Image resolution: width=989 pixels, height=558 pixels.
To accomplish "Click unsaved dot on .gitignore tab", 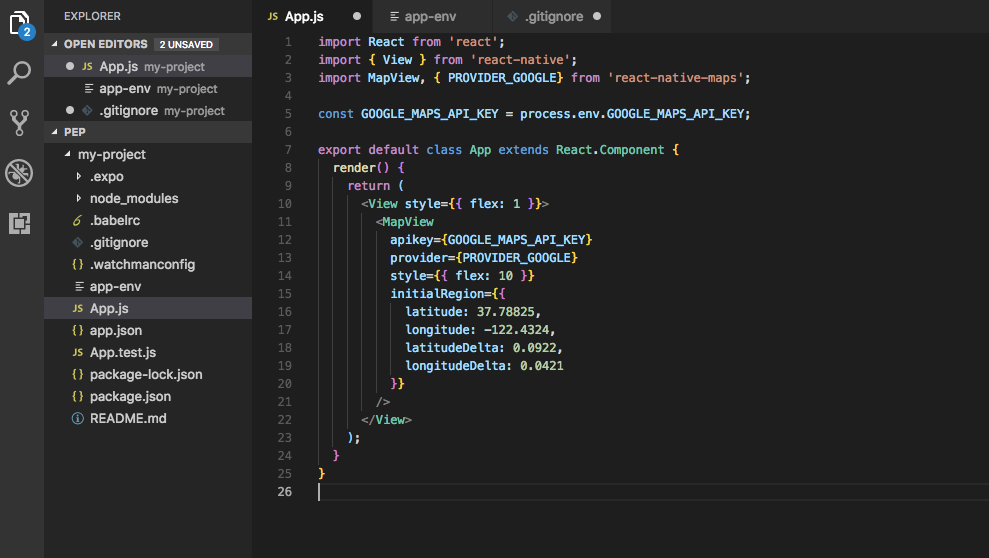I will click(x=597, y=16).
